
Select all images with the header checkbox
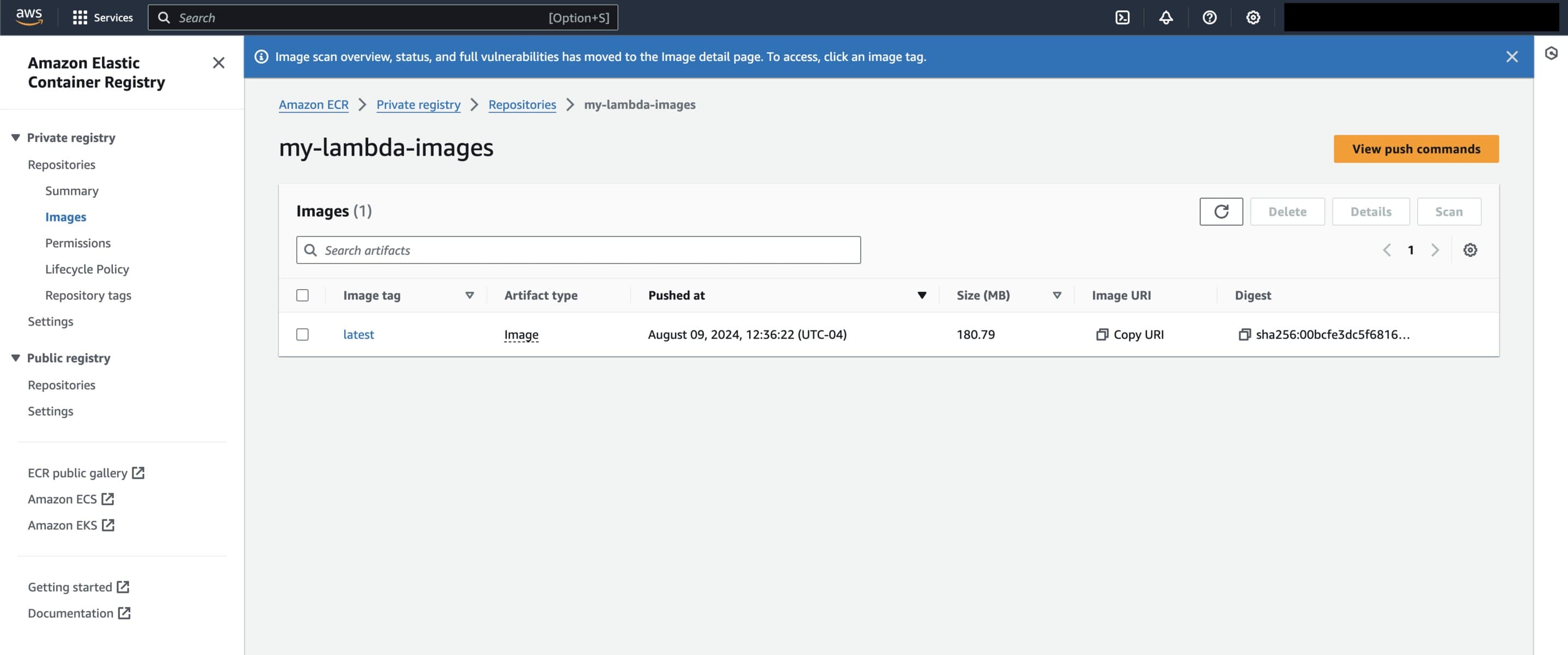tap(302, 295)
